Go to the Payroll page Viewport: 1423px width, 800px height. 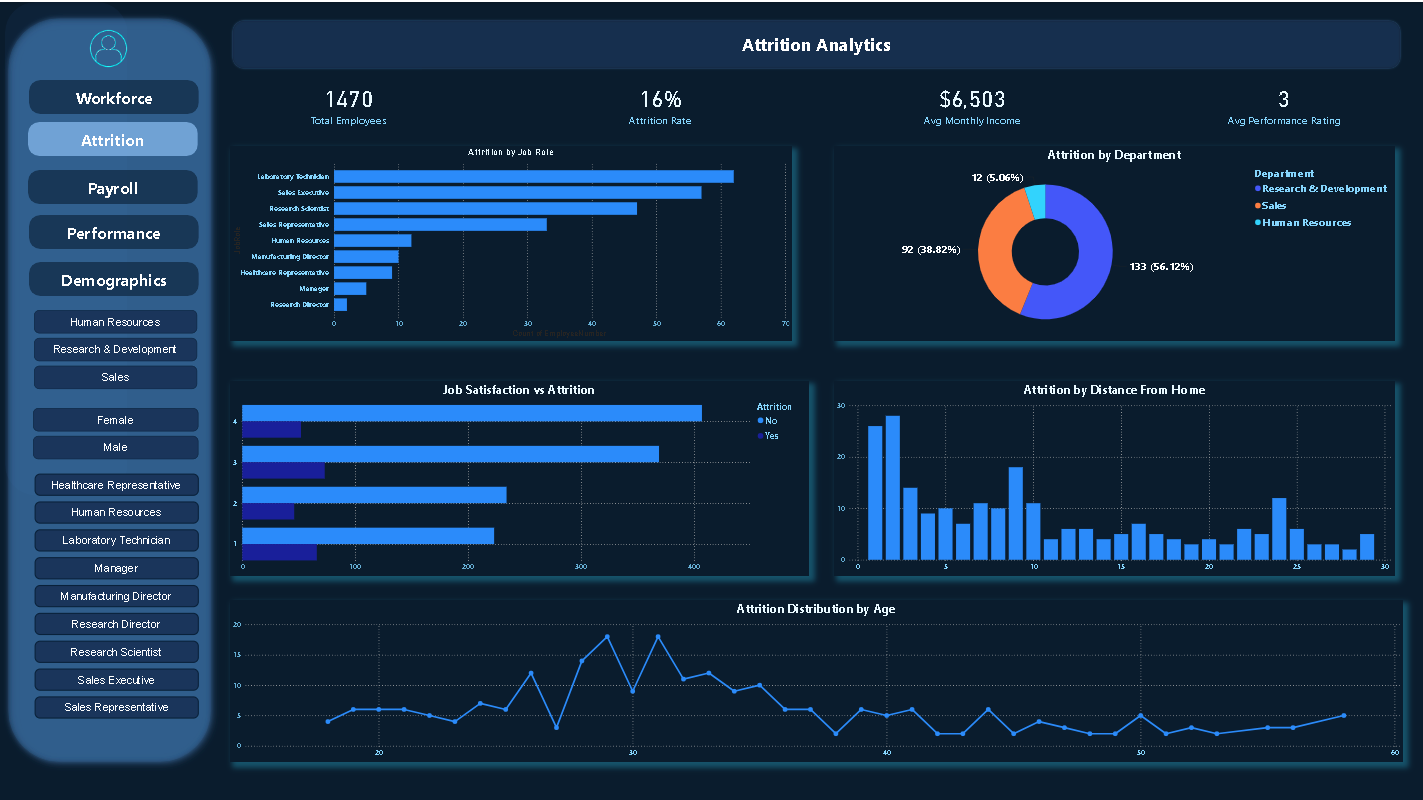(113, 188)
